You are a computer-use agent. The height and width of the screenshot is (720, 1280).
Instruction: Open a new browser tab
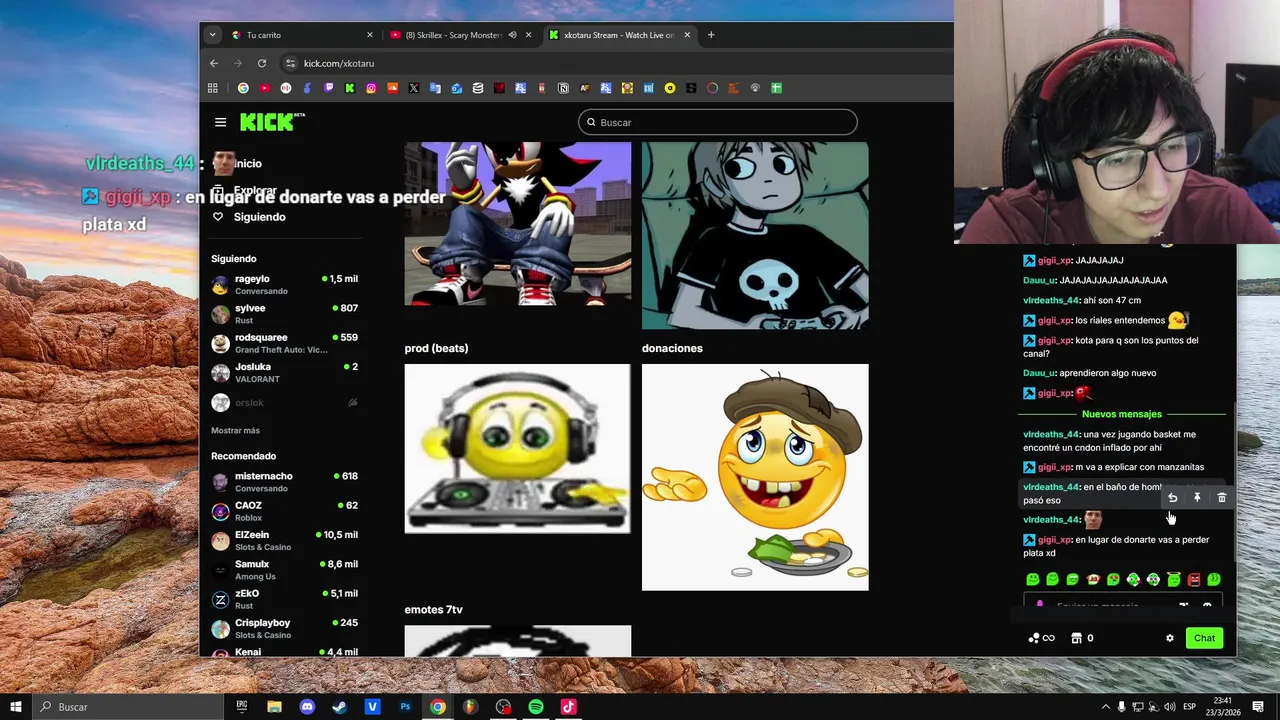coord(711,35)
